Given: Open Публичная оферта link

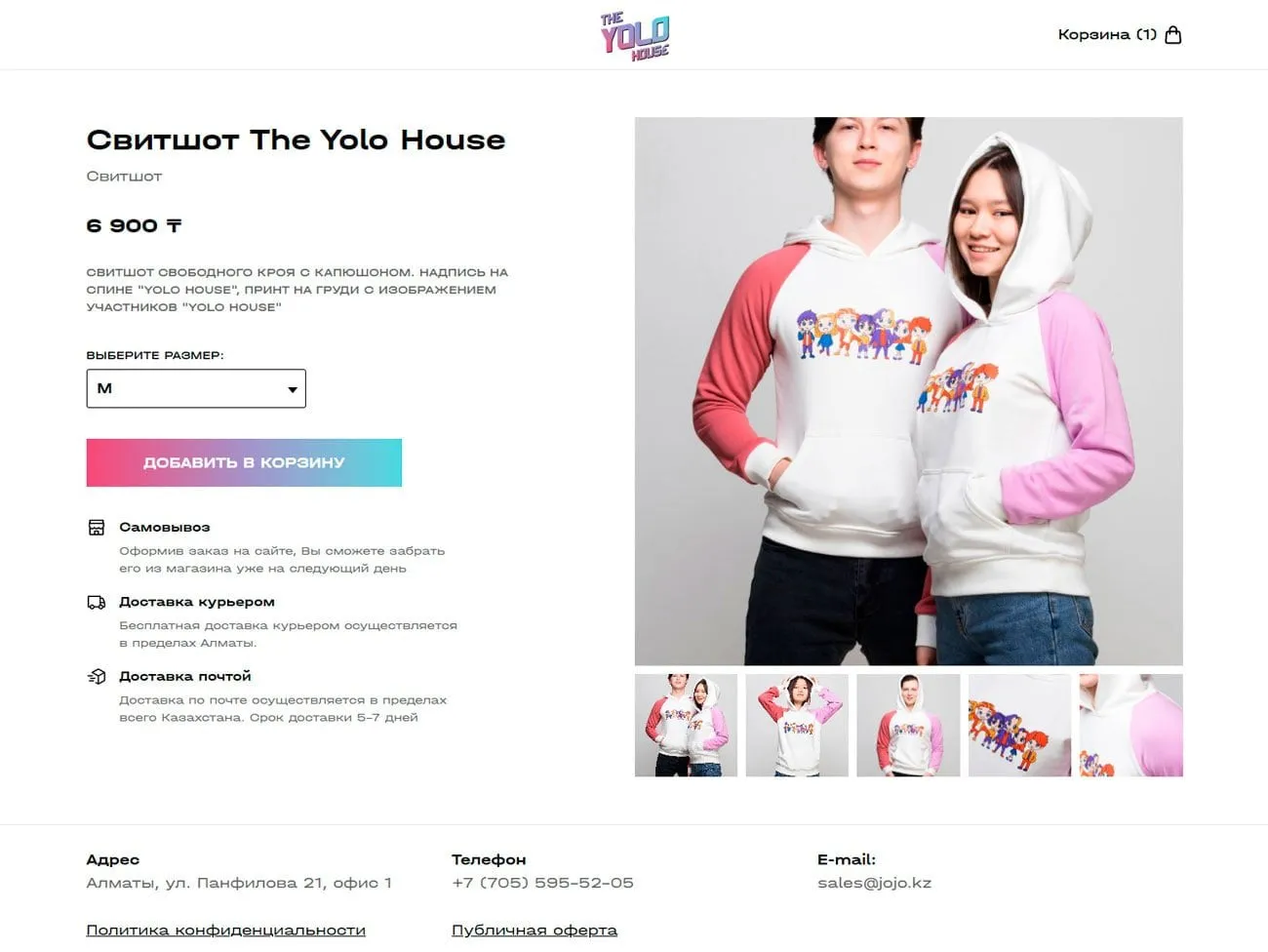Looking at the screenshot, I should pos(535,931).
